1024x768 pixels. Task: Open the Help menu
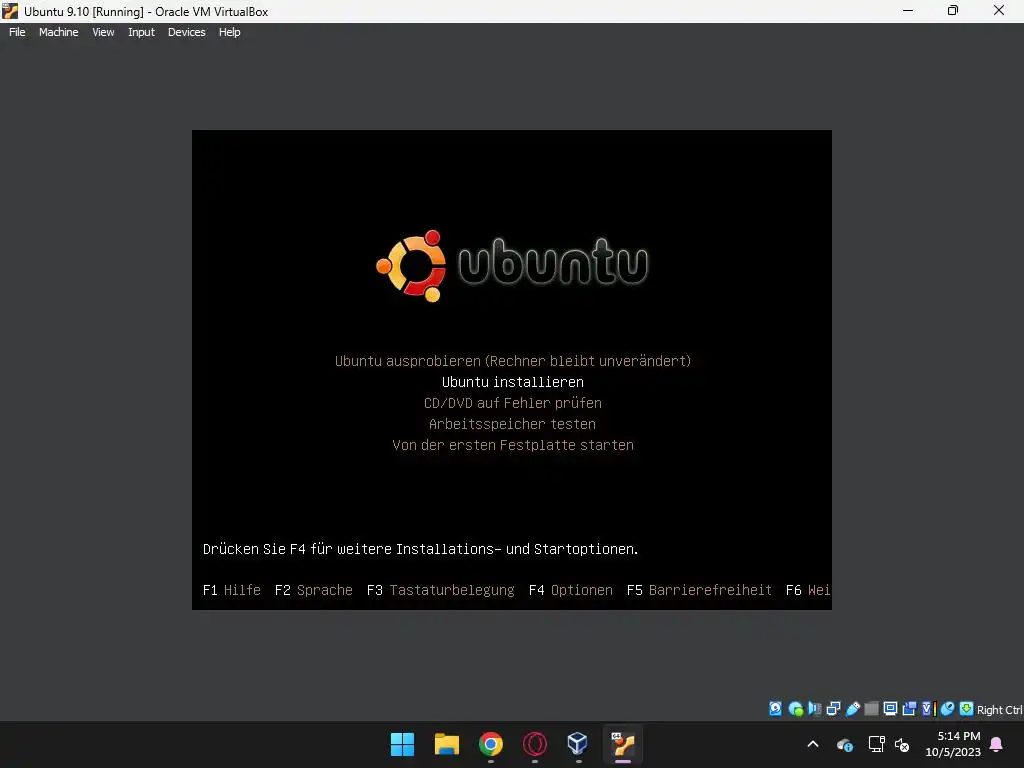pos(229,32)
